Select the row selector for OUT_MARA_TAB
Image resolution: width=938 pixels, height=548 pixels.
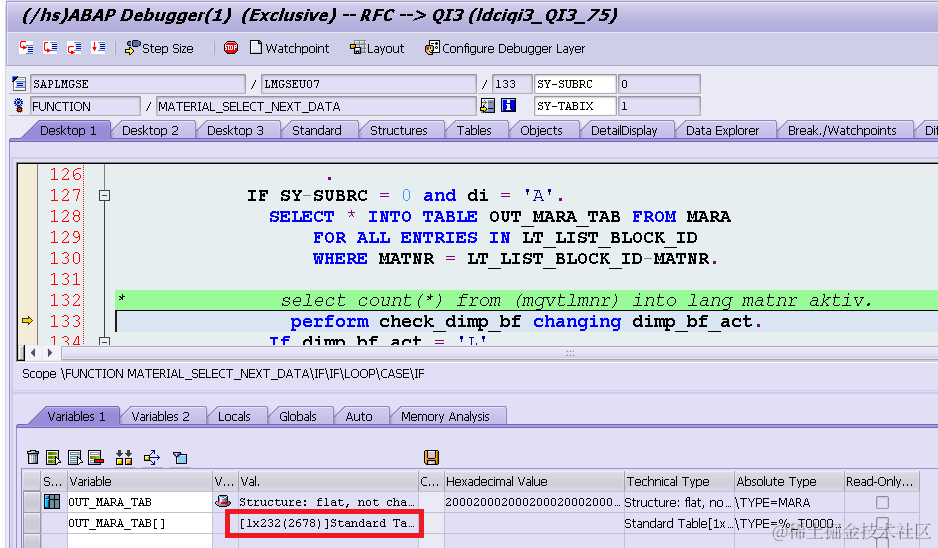[x=32, y=502]
